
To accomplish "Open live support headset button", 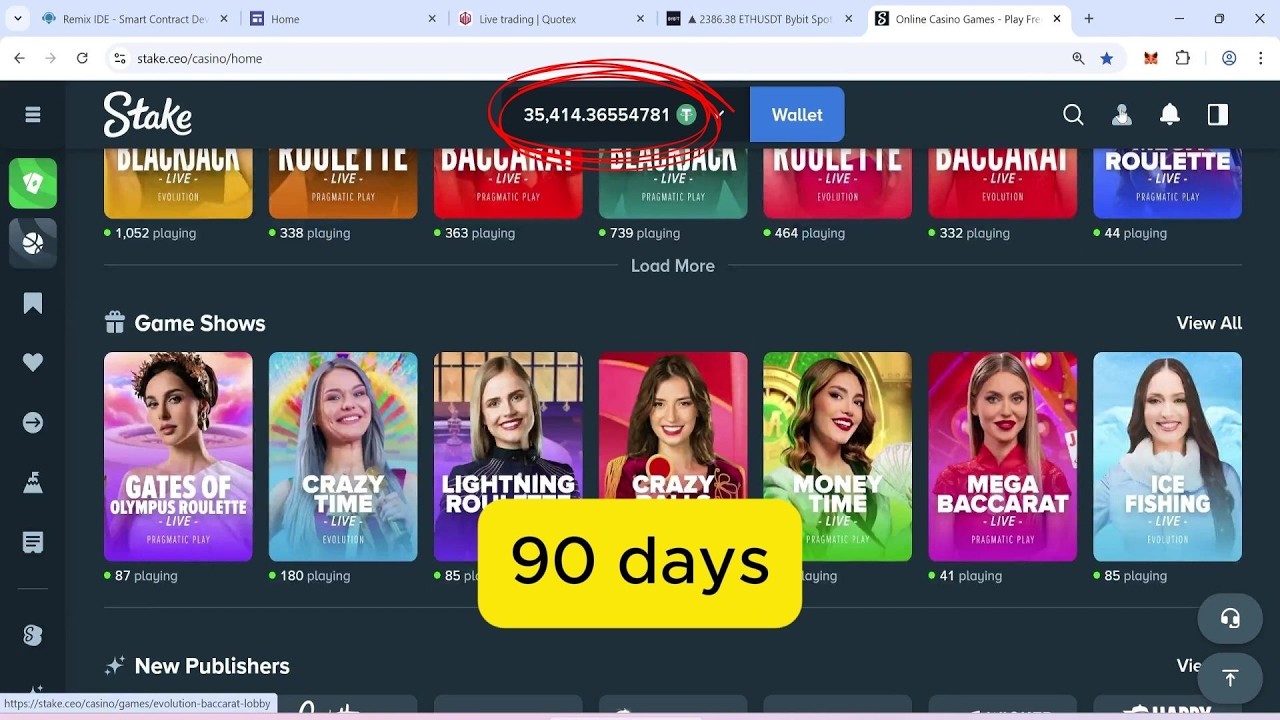I will pos(1230,619).
